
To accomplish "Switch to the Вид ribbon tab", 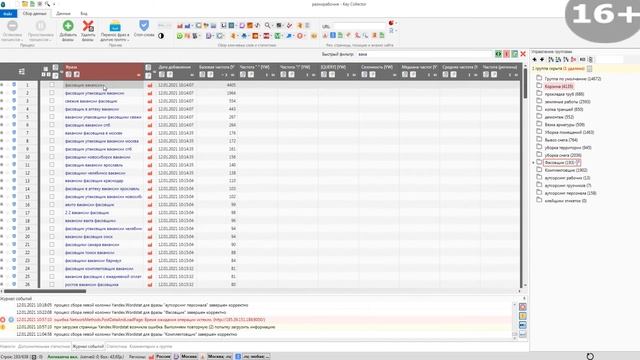I will pos(84,13).
